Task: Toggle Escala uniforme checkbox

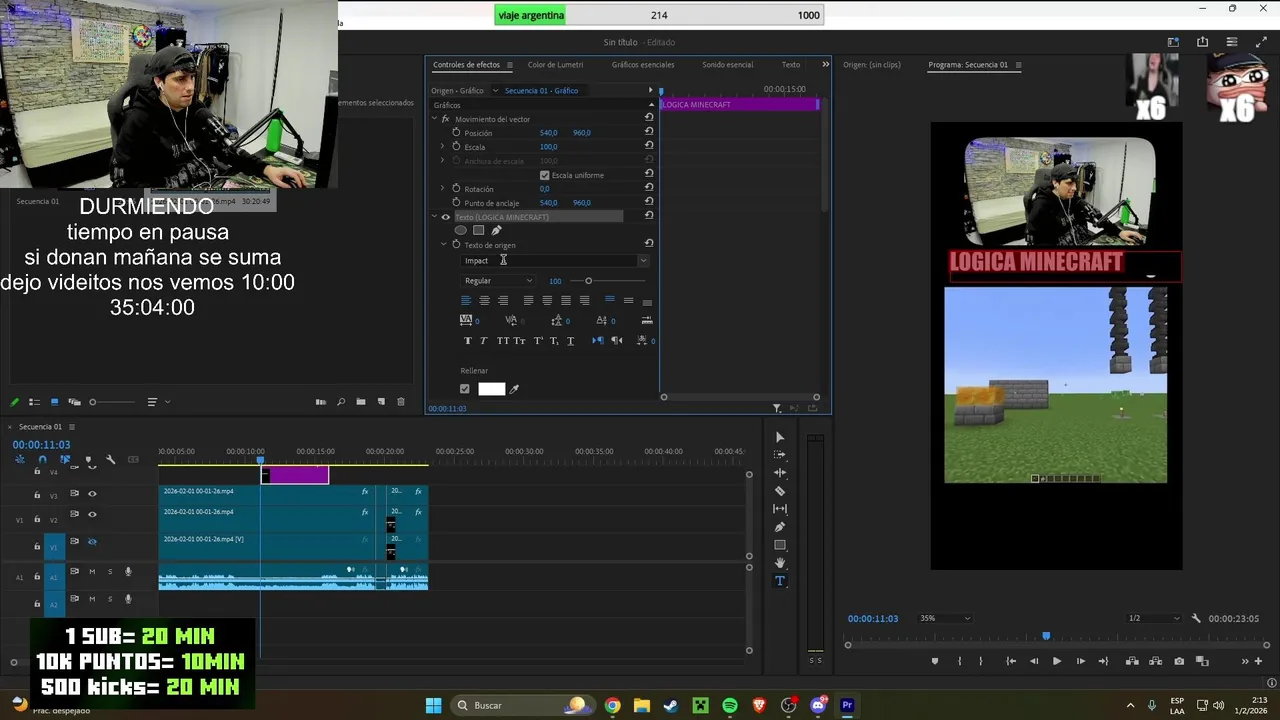Action: click(544, 175)
